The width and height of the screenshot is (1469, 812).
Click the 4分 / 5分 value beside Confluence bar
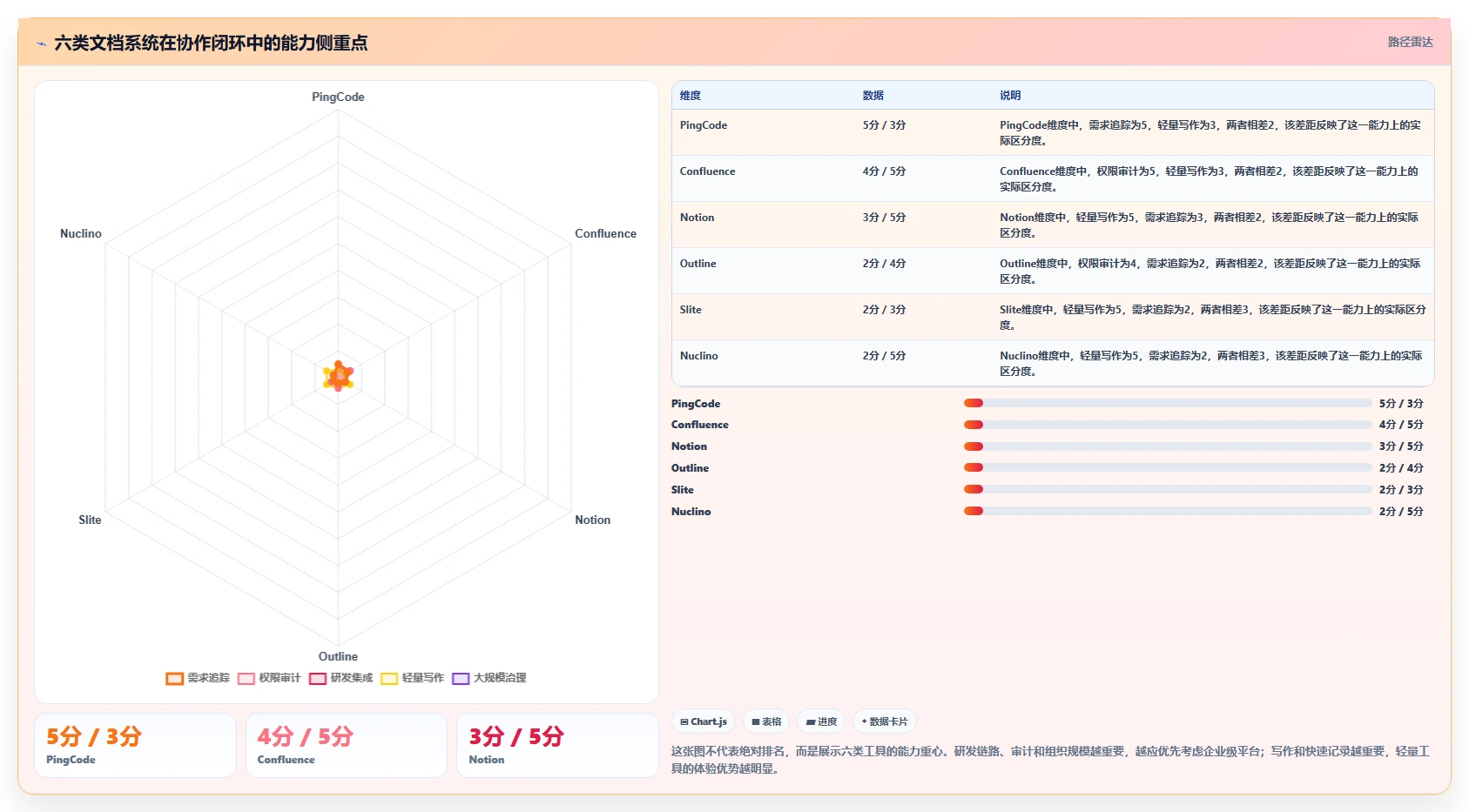tap(1401, 425)
